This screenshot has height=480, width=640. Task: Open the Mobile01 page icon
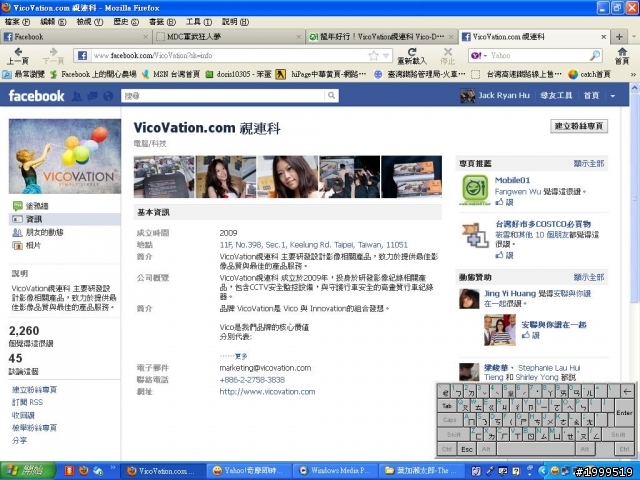(x=475, y=189)
